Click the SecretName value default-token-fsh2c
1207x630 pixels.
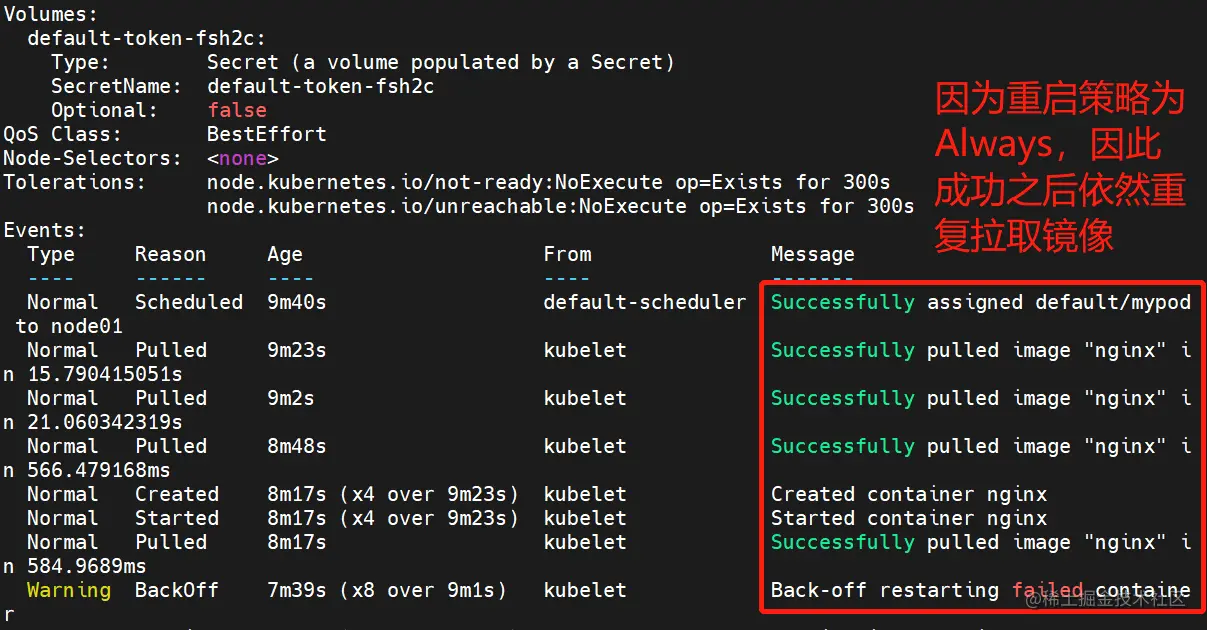tap(320, 87)
